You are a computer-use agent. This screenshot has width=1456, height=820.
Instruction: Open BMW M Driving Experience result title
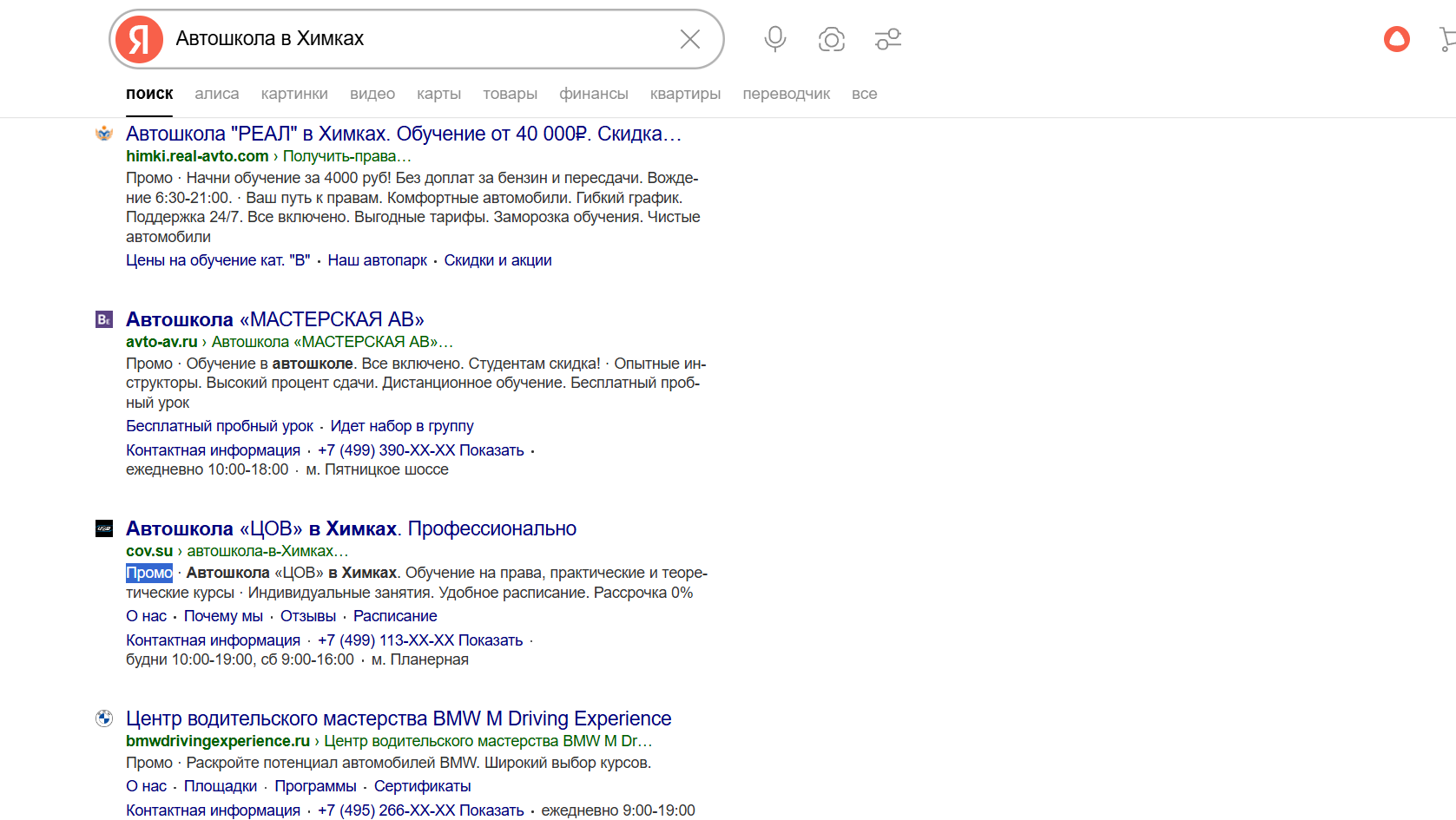click(399, 718)
